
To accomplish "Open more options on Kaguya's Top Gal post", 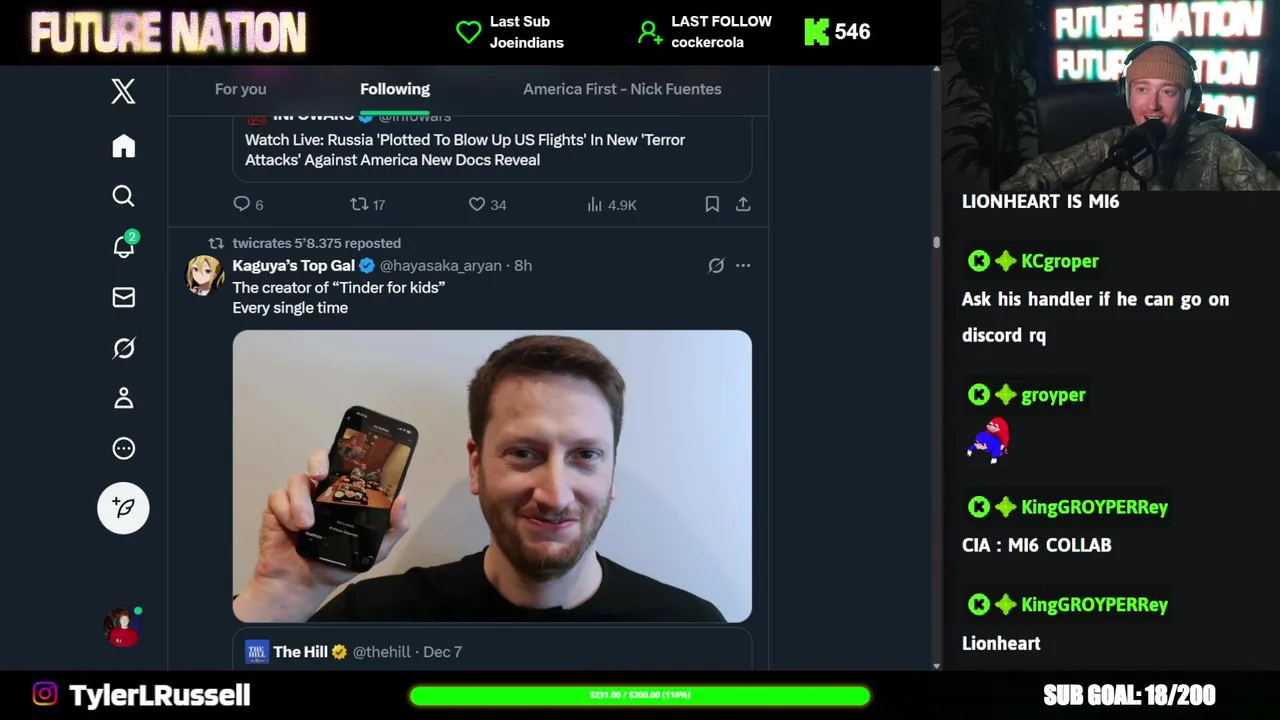I will pos(743,265).
